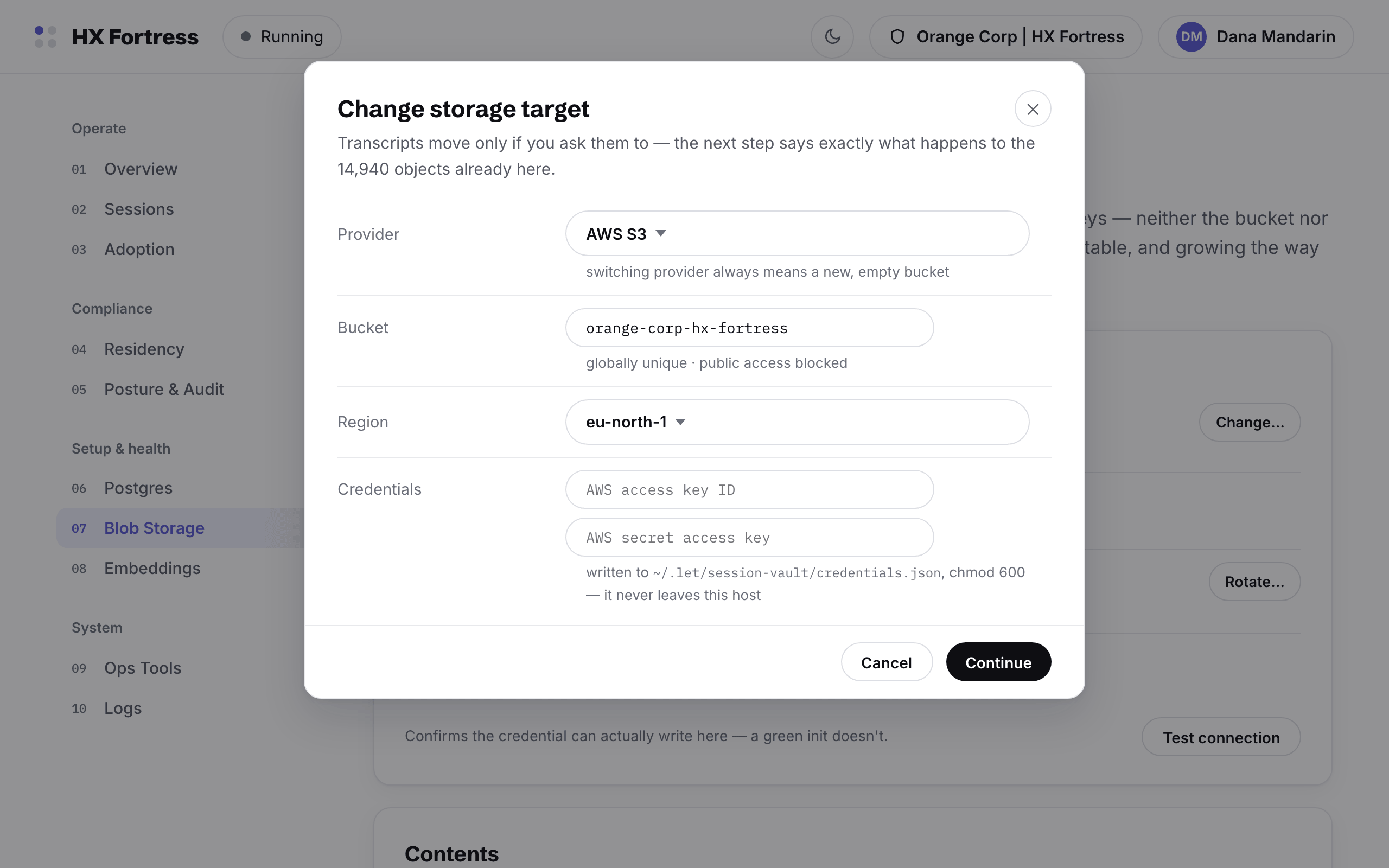The image size is (1389, 868).
Task: Cancel the storage target change
Action: [886, 662]
